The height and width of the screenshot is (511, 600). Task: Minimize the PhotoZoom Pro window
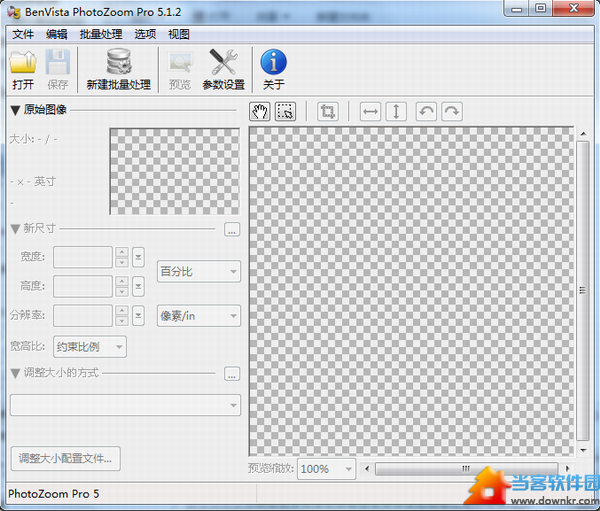coord(517,8)
